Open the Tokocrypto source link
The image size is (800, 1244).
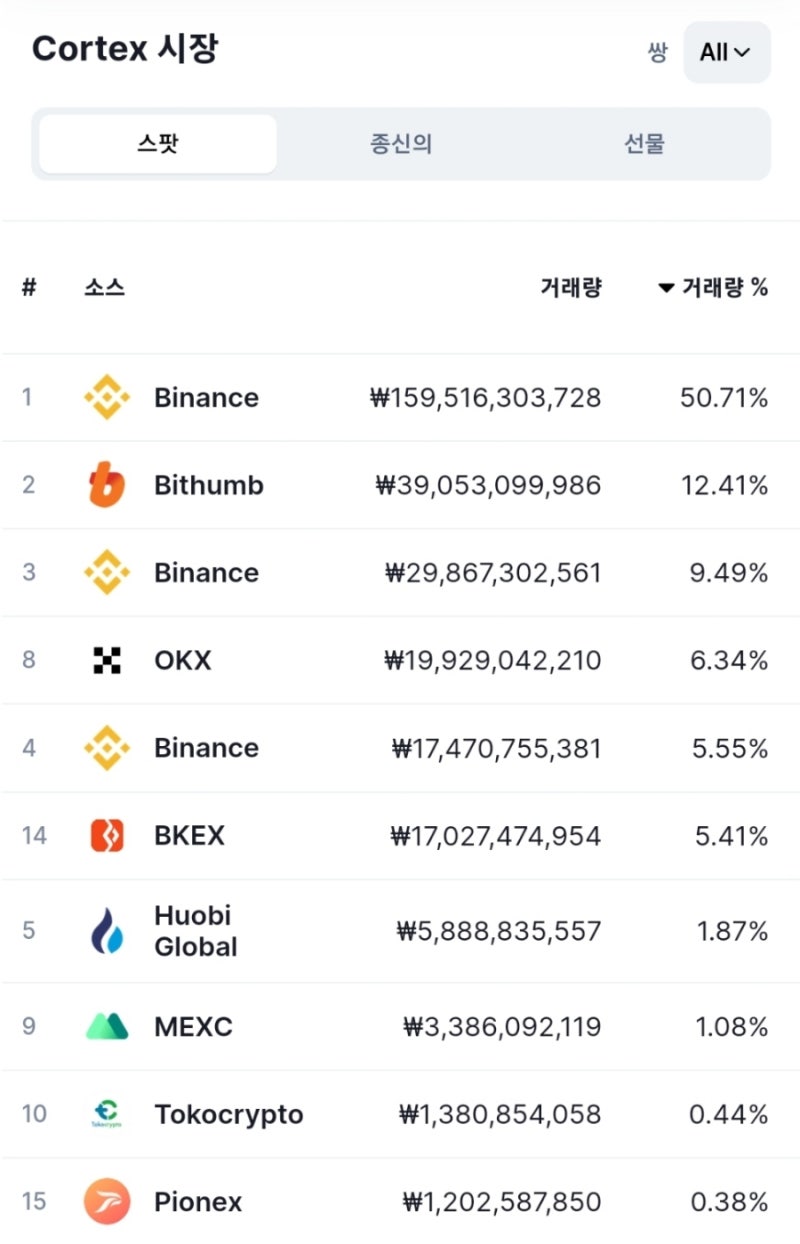(229, 1114)
